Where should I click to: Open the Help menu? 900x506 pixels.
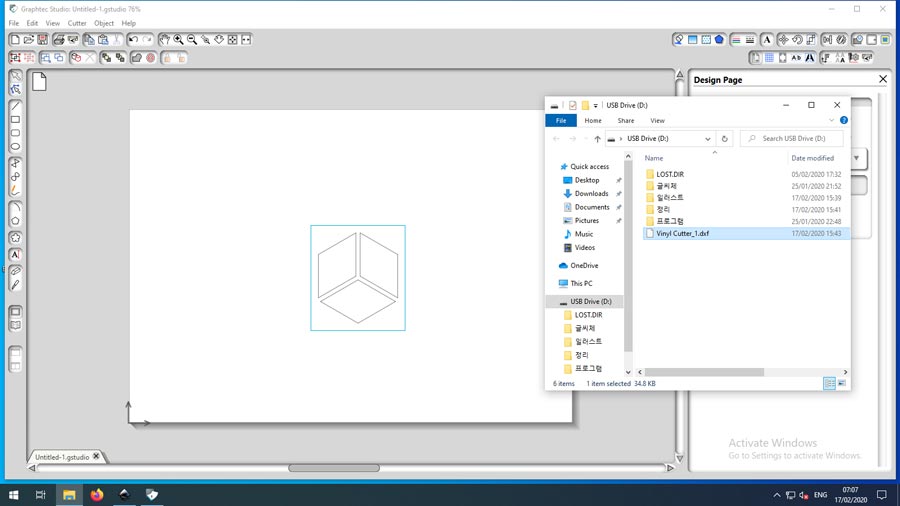click(x=129, y=24)
